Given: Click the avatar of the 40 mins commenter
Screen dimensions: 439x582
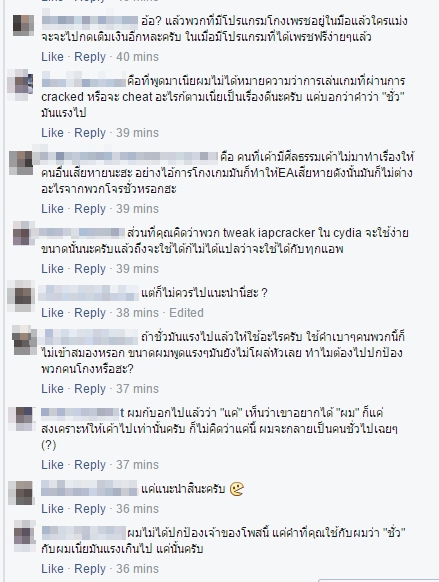Looking at the screenshot, I should tap(23, 25).
